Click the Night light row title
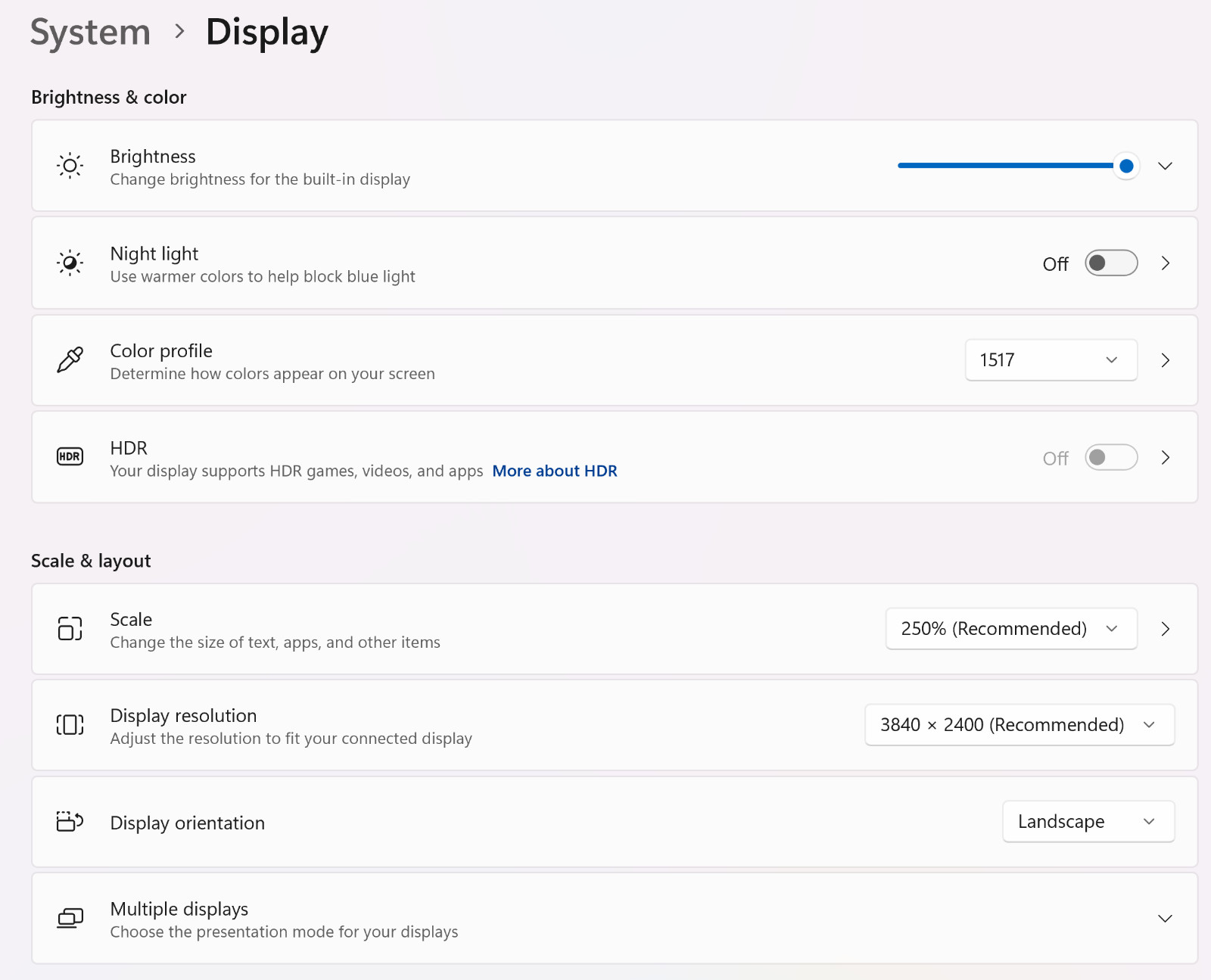The height and width of the screenshot is (980, 1211). 154,254
